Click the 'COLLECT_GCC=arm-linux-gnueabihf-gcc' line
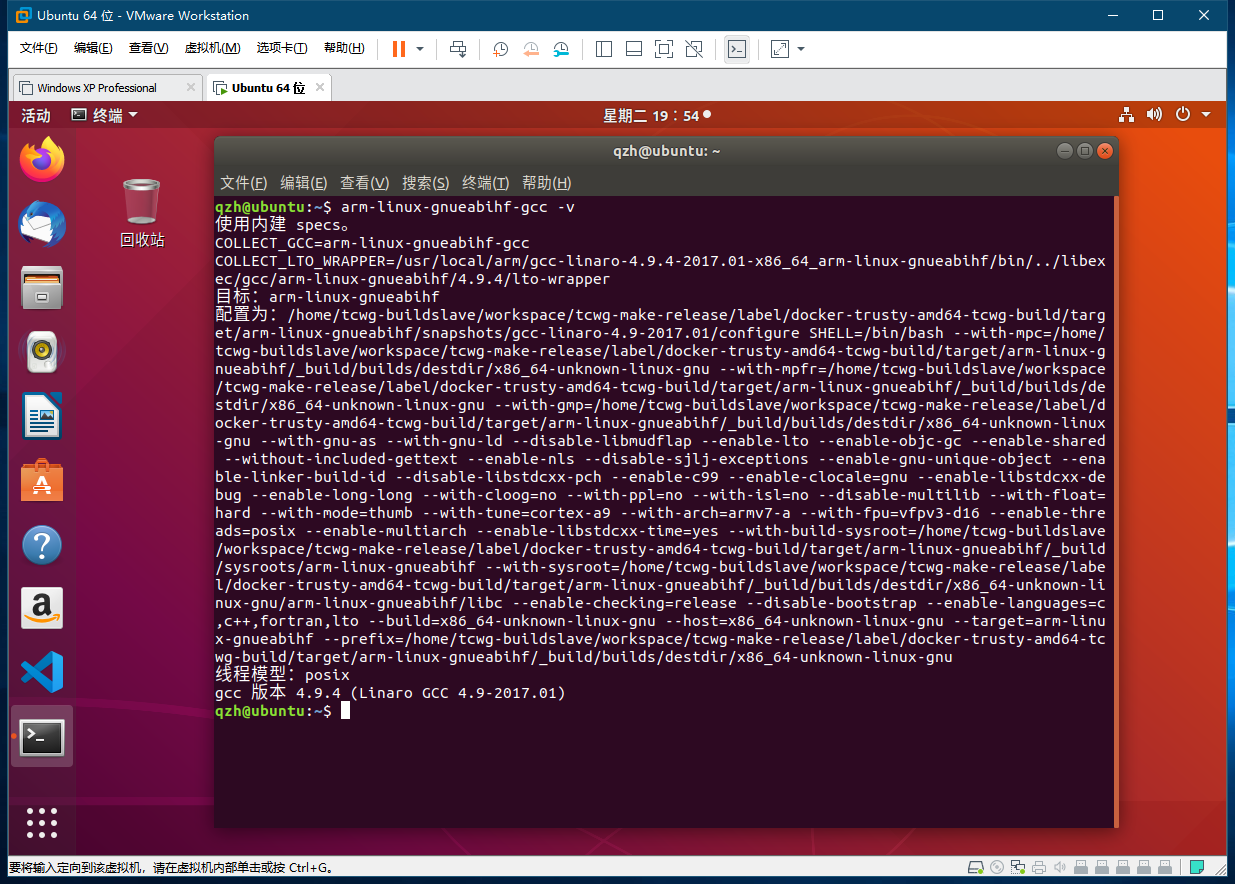The height and width of the screenshot is (884, 1235). pos(372,242)
